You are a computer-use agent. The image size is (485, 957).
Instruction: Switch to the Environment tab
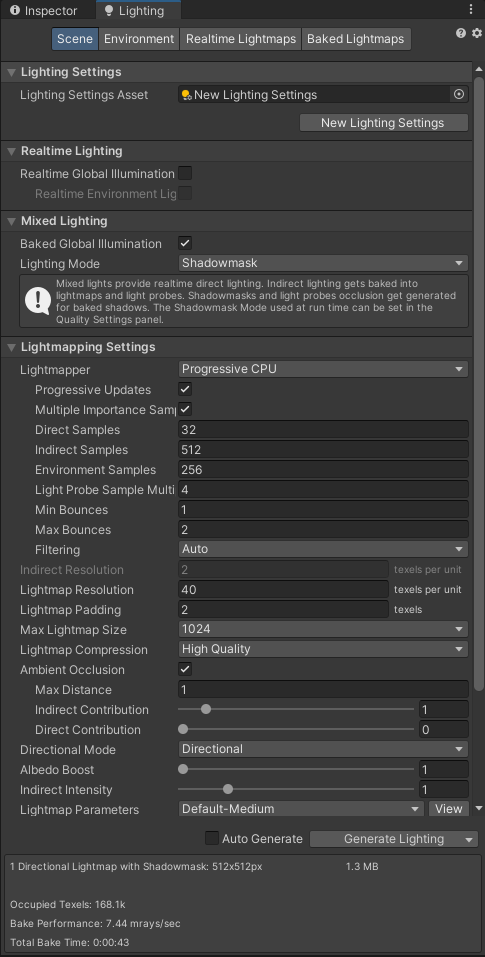point(139,39)
